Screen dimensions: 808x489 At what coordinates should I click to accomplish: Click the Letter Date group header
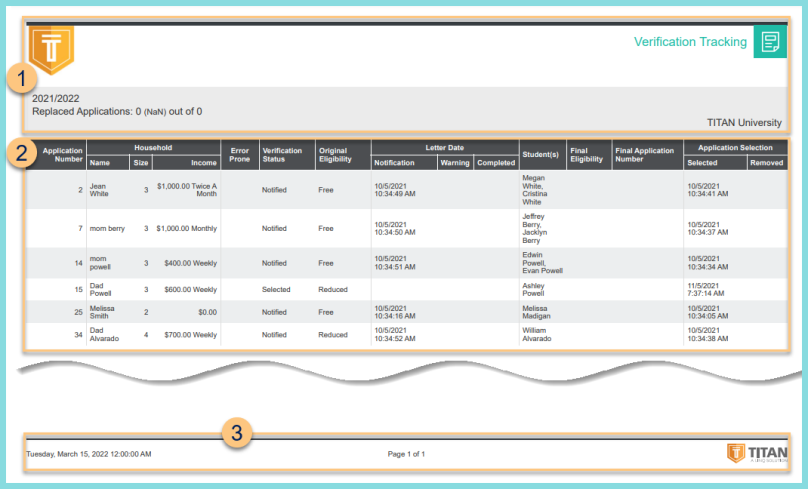coord(445,147)
